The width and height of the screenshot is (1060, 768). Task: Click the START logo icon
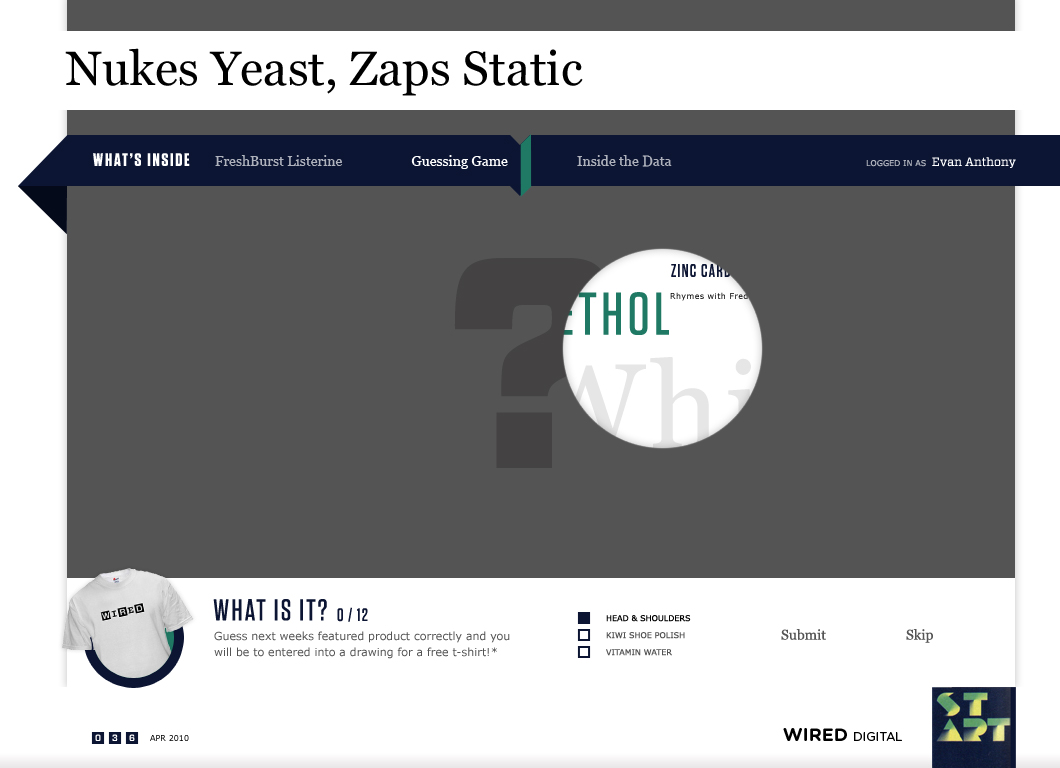click(973, 726)
